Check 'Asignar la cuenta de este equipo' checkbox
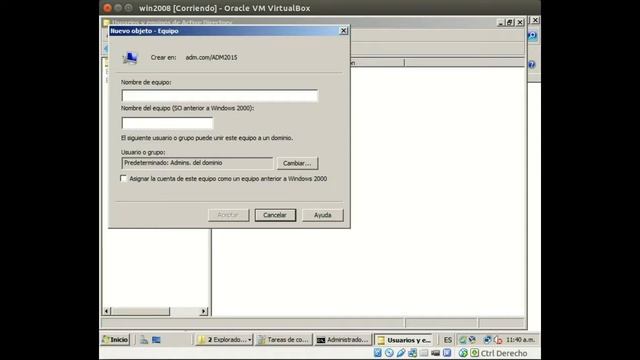The width and height of the screenshot is (640, 360). (123, 178)
